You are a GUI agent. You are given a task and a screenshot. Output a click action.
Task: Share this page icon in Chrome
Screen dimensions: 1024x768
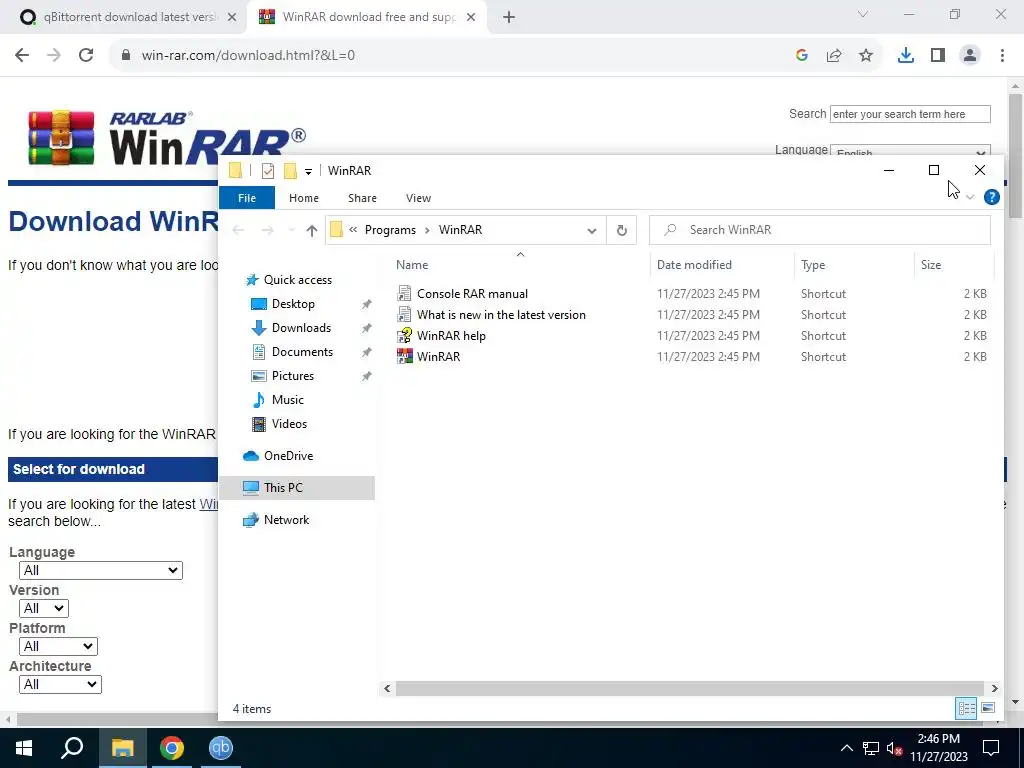pos(834,56)
